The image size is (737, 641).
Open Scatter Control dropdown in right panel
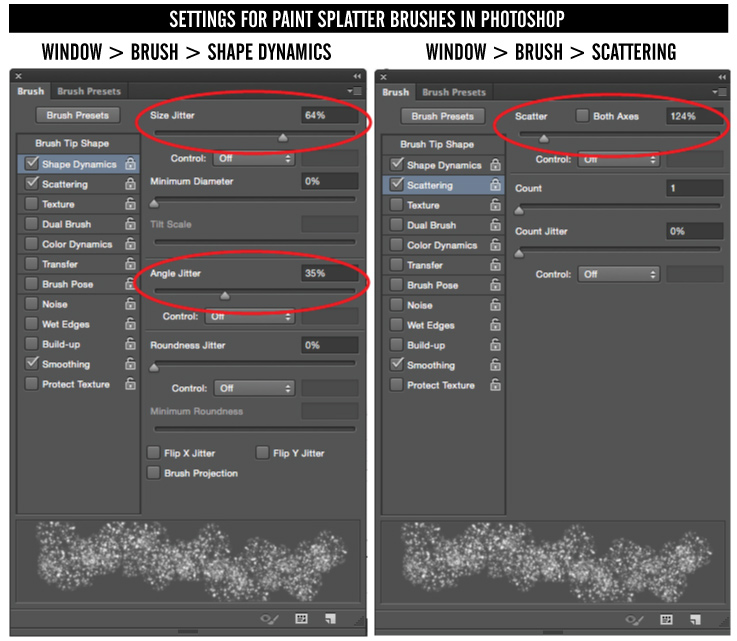[619, 159]
